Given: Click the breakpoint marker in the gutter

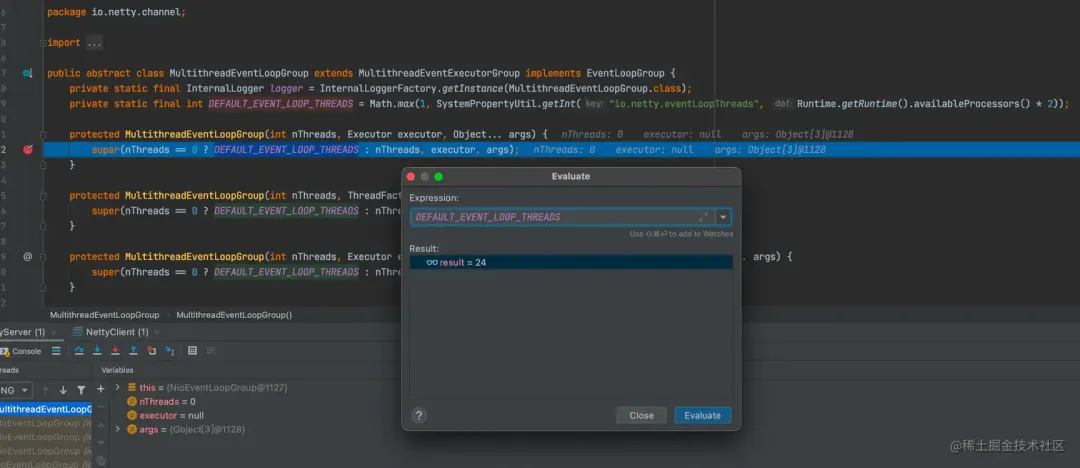Looking at the screenshot, I should [x=28, y=150].
